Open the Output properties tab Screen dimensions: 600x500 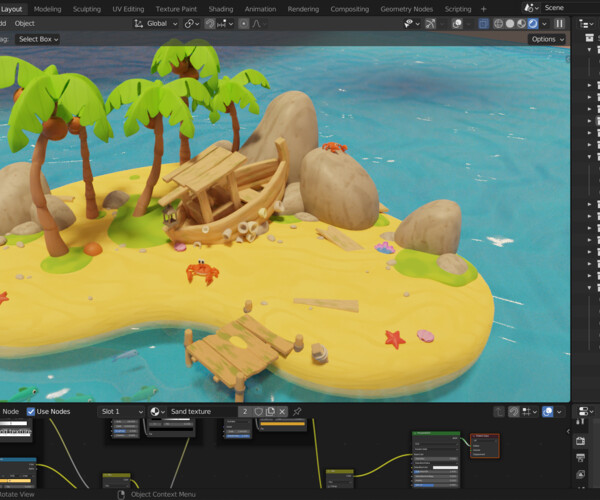580,458
